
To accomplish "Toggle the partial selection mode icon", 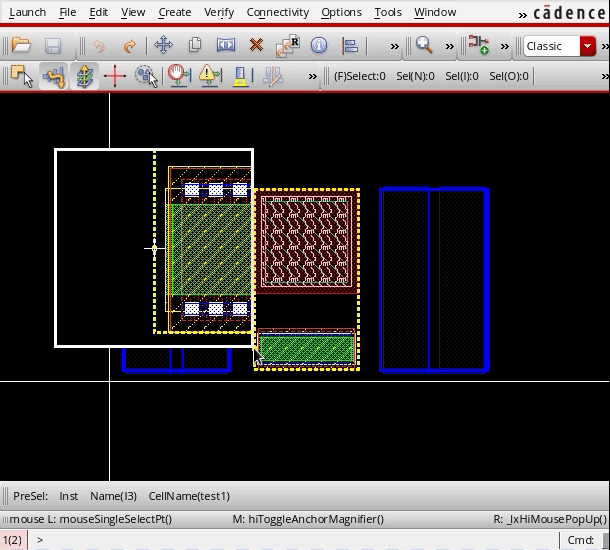I will (x=21, y=76).
